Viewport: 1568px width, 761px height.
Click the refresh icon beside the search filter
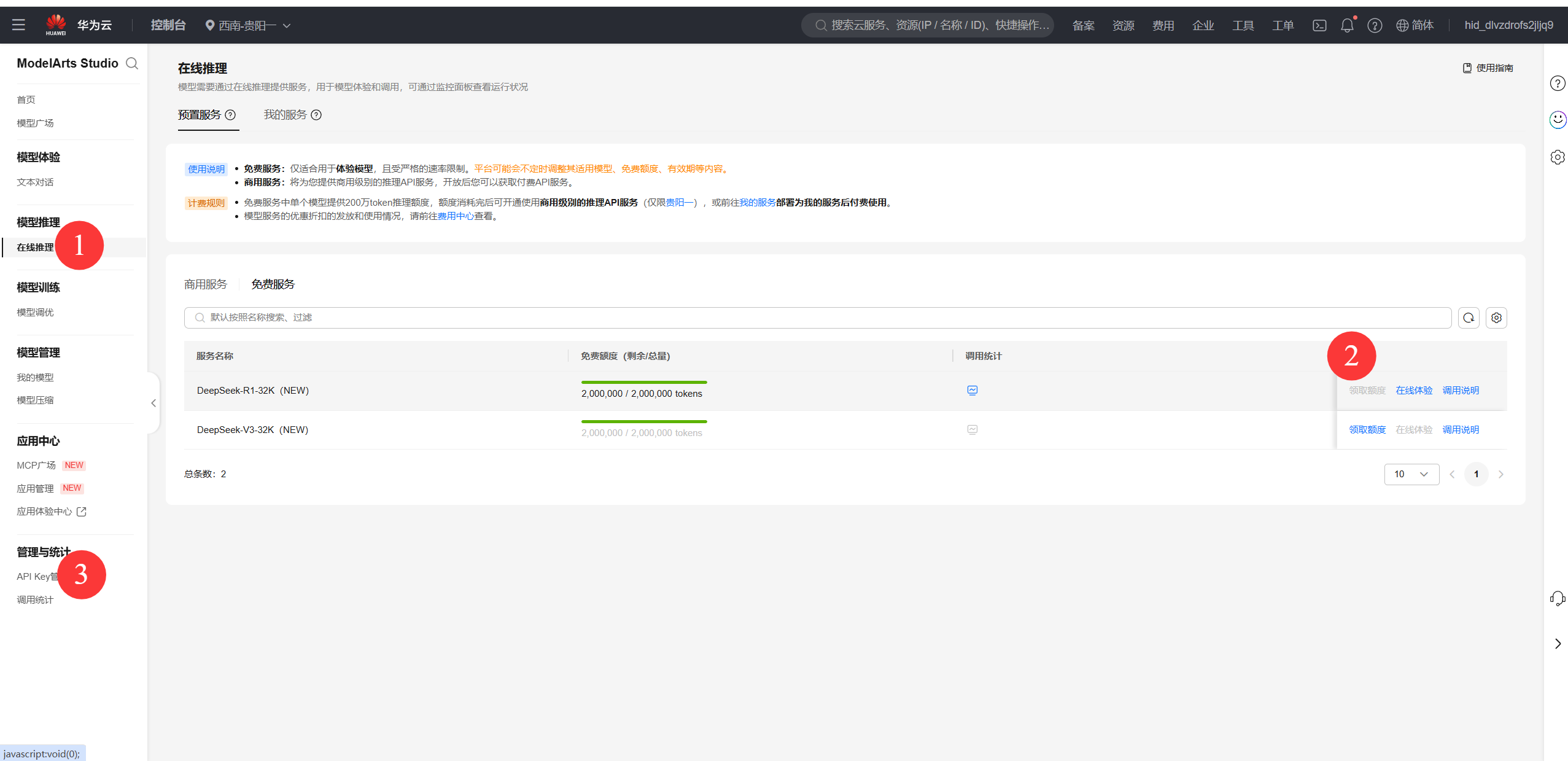(1469, 318)
